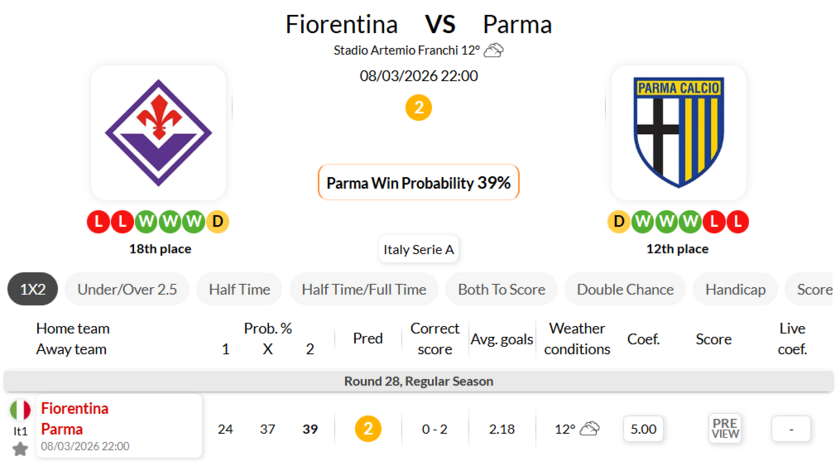Viewport: 840px width, 461px height.
Task: Open the Italy Serie A league link
Action: click(419, 250)
